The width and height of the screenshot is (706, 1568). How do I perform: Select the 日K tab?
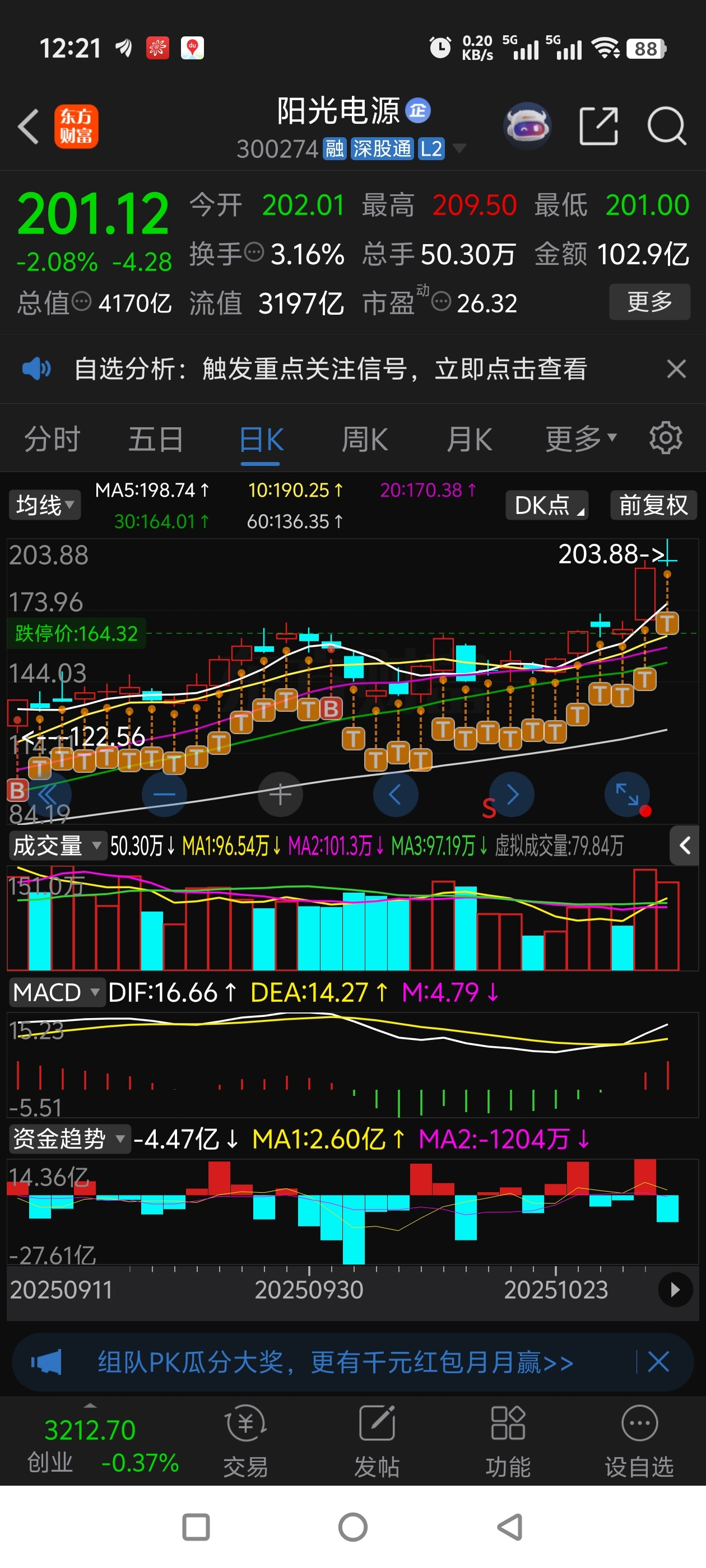[261, 440]
